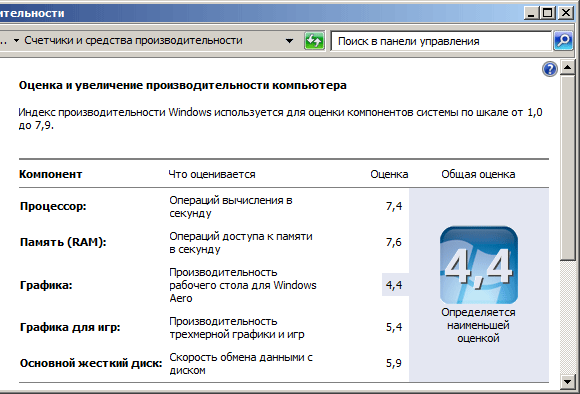Click the scrollbar down arrow
Image resolution: width=580 pixels, height=394 pixels.
pos(567,381)
